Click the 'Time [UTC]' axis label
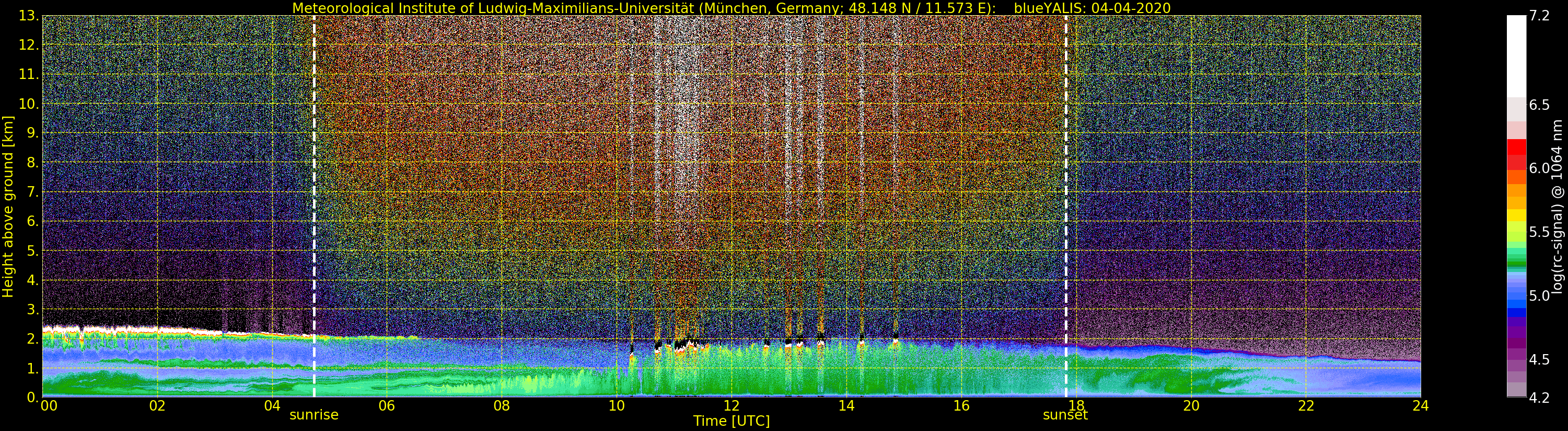This screenshot has width=1568, height=431. point(731,421)
